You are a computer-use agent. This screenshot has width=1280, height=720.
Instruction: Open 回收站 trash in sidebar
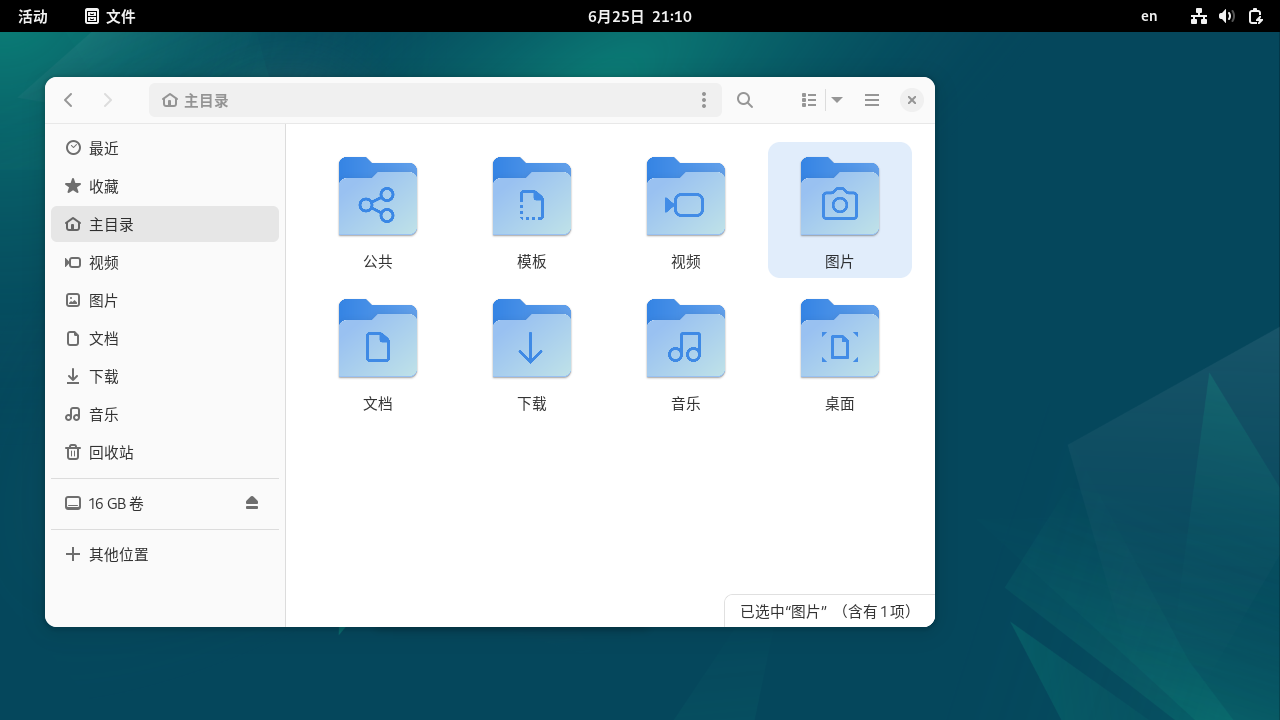pos(110,452)
